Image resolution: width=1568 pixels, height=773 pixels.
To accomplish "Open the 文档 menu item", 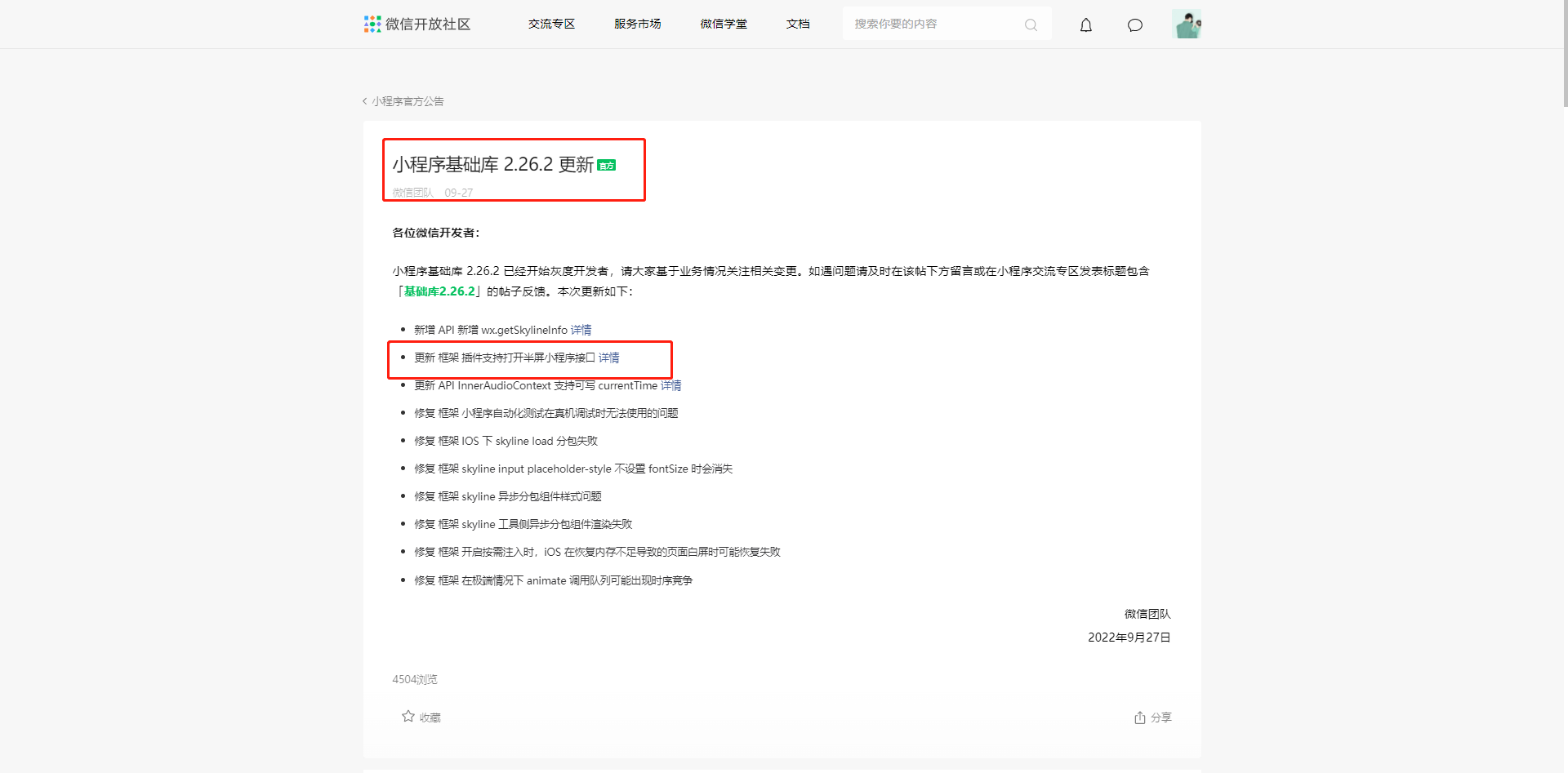I will [x=798, y=24].
